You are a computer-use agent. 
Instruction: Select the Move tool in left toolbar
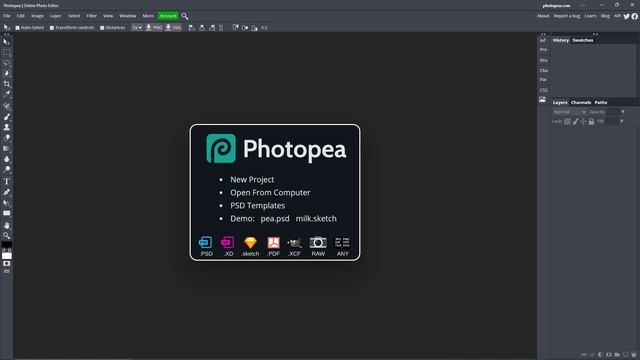pyautogui.click(x=7, y=42)
